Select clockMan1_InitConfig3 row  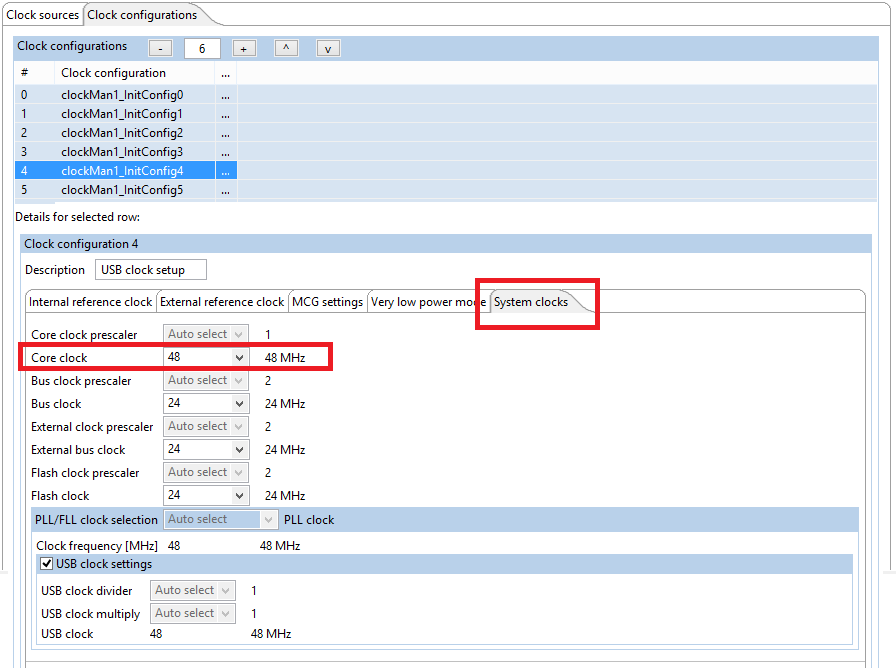click(x=121, y=152)
